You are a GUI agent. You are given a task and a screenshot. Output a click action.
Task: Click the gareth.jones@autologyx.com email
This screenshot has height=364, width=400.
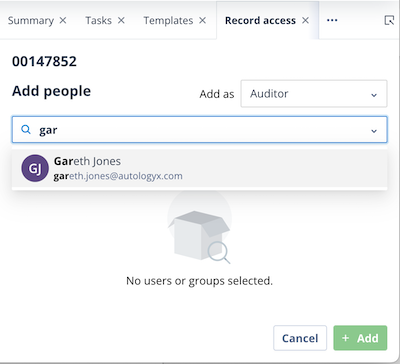click(118, 176)
